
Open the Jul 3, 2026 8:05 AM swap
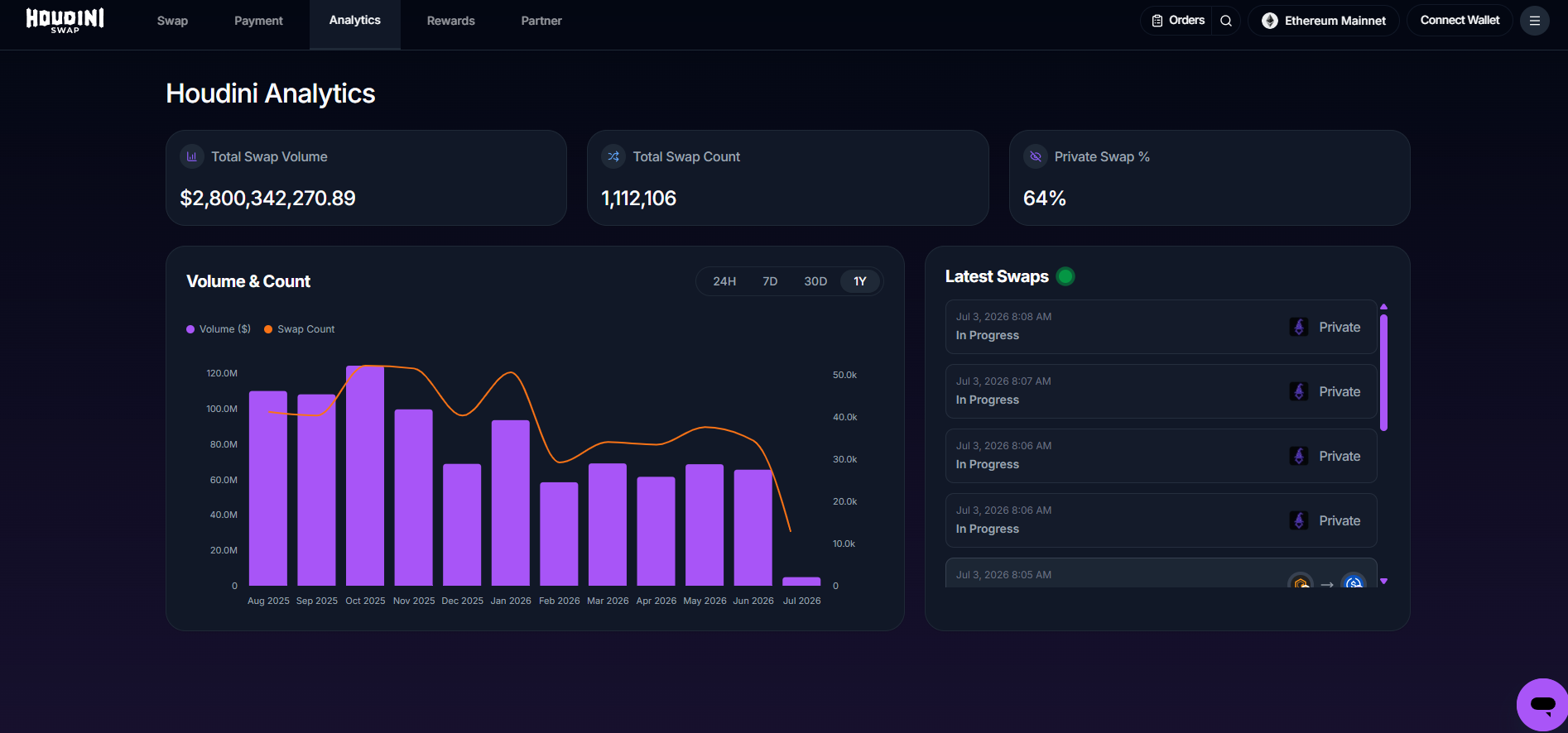pos(1161,573)
